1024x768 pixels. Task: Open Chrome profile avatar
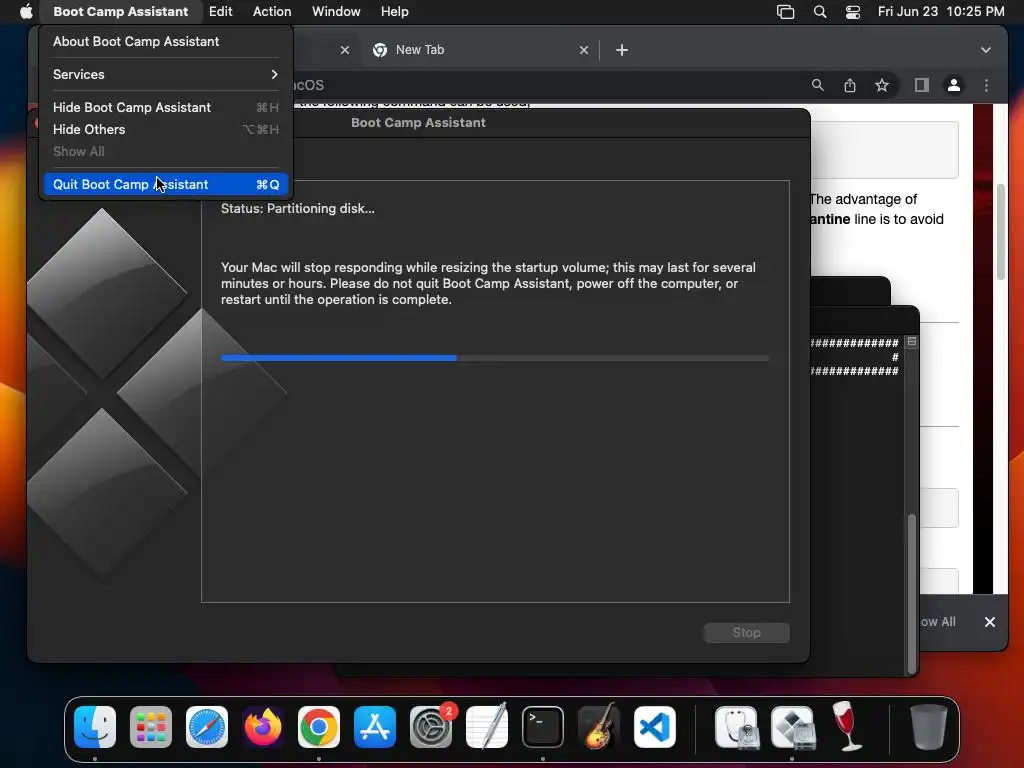click(953, 85)
